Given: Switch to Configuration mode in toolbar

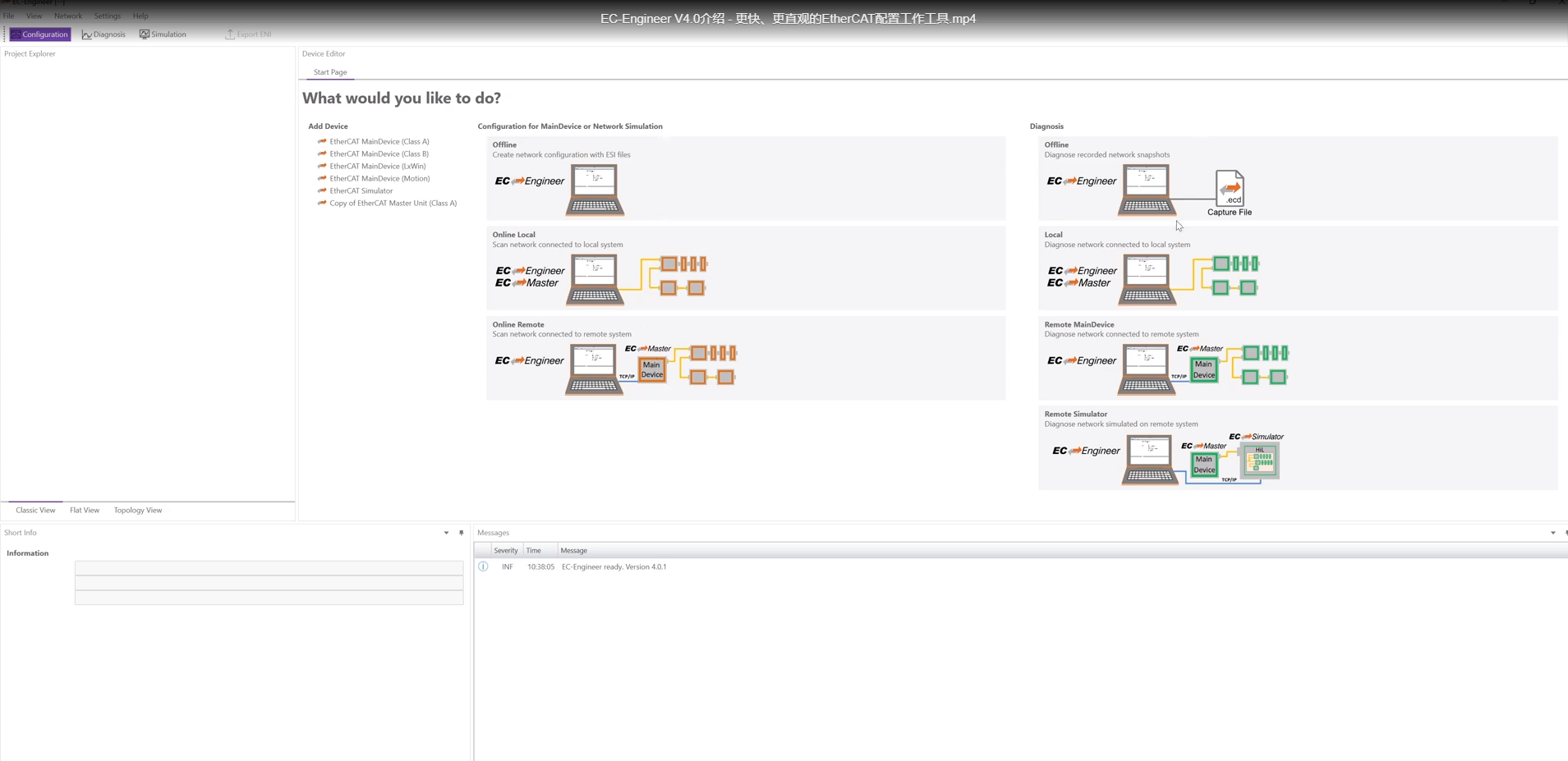Looking at the screenshot, I should point(40,34).
